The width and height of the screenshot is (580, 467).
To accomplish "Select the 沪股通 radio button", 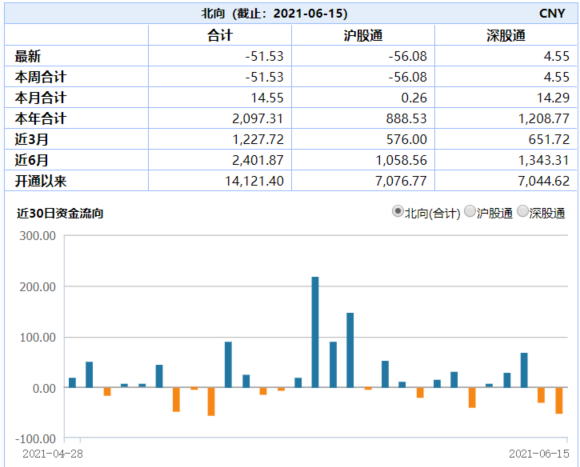I will 469,212.
